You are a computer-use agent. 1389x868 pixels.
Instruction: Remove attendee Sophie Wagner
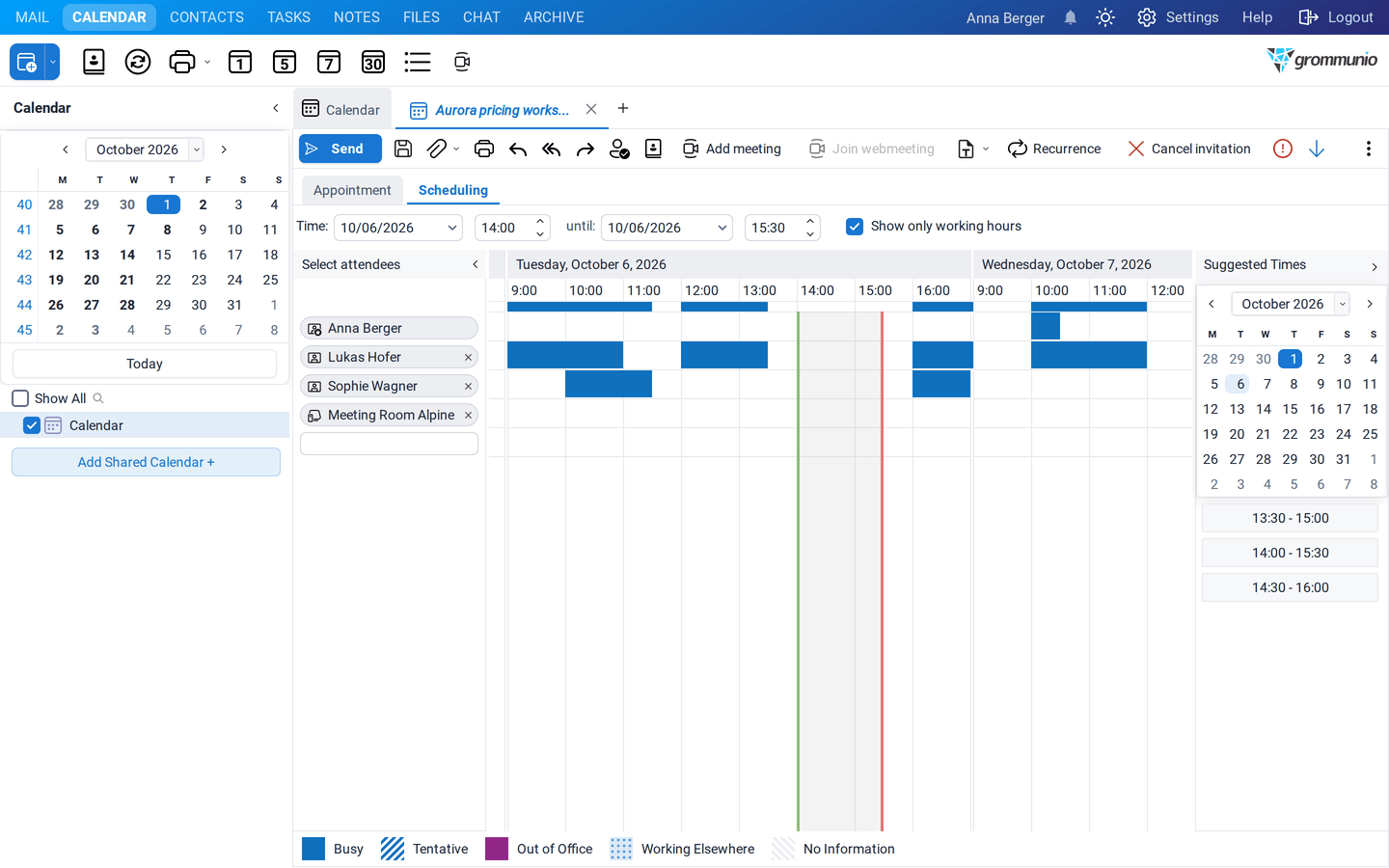coord(468,387)
